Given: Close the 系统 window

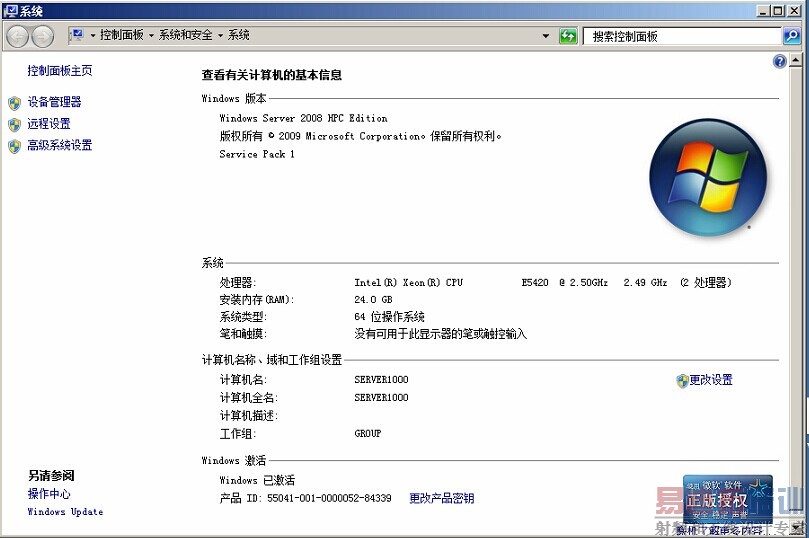Looking at the screenshot, I should pos(794,10).
